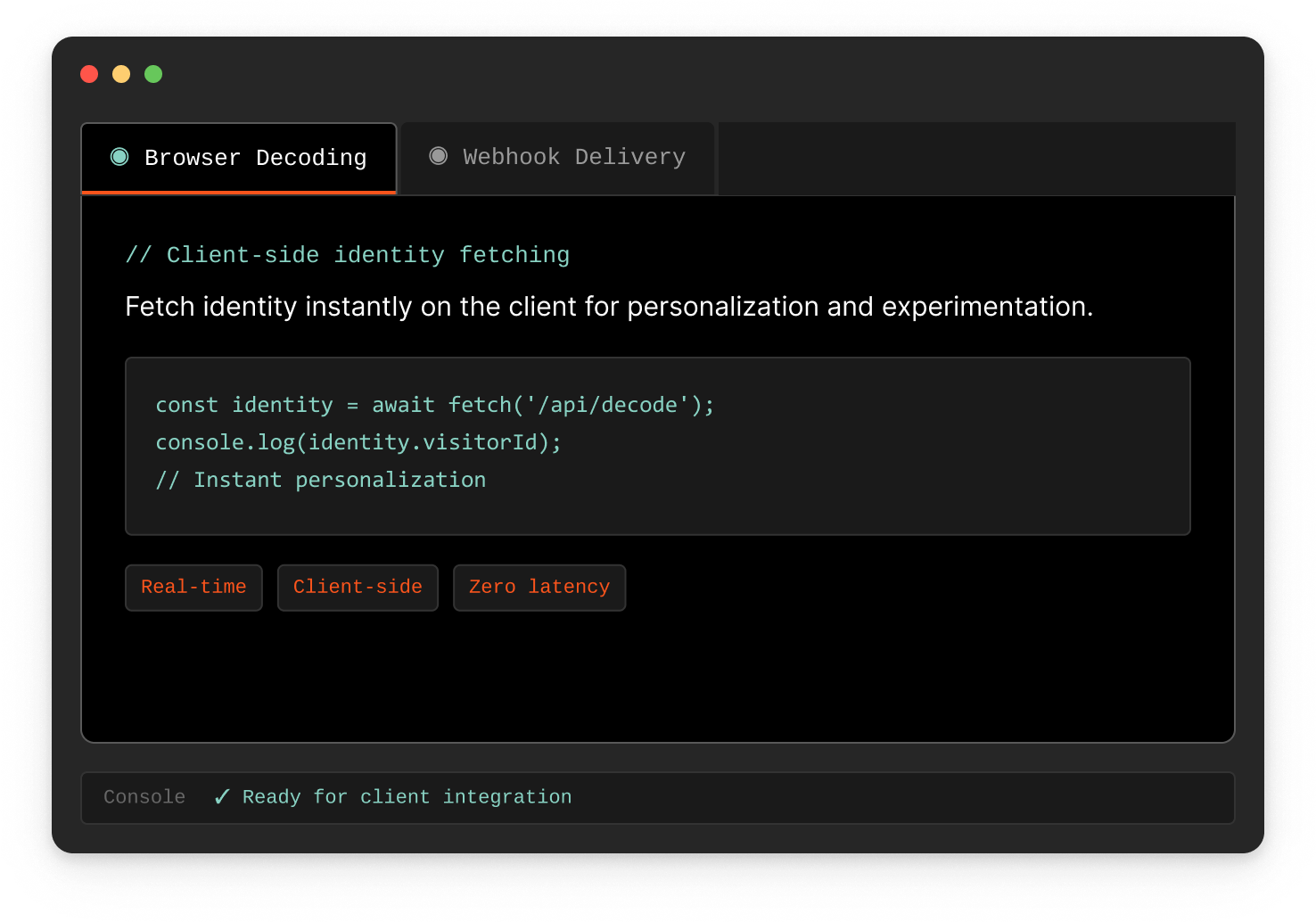This screenshot has height=922, width=1316.
Task: Select the teal indicator dot beside Browser Decoding
Action: [119, 157]
